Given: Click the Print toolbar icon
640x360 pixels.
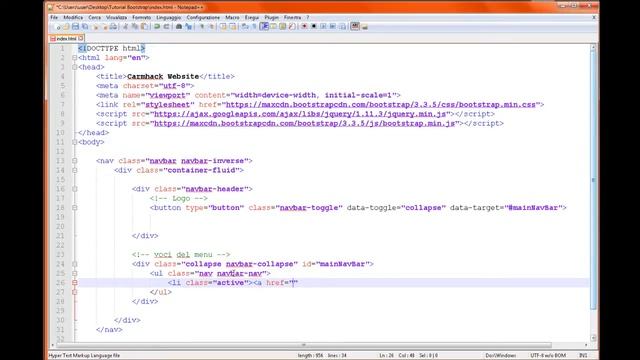Looking at the screenshot, I should click(x=113, y=27).
